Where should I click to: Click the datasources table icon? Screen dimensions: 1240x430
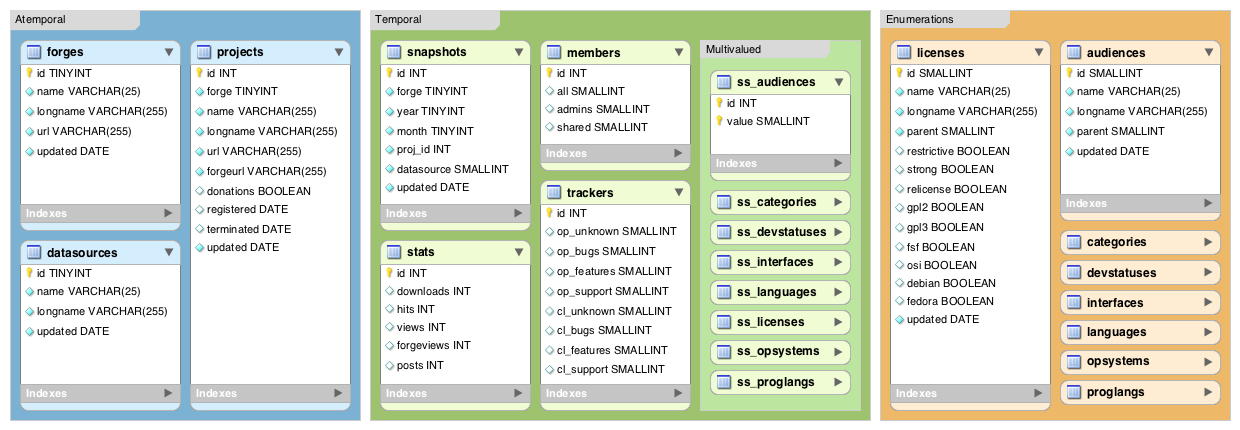[33, 252]
